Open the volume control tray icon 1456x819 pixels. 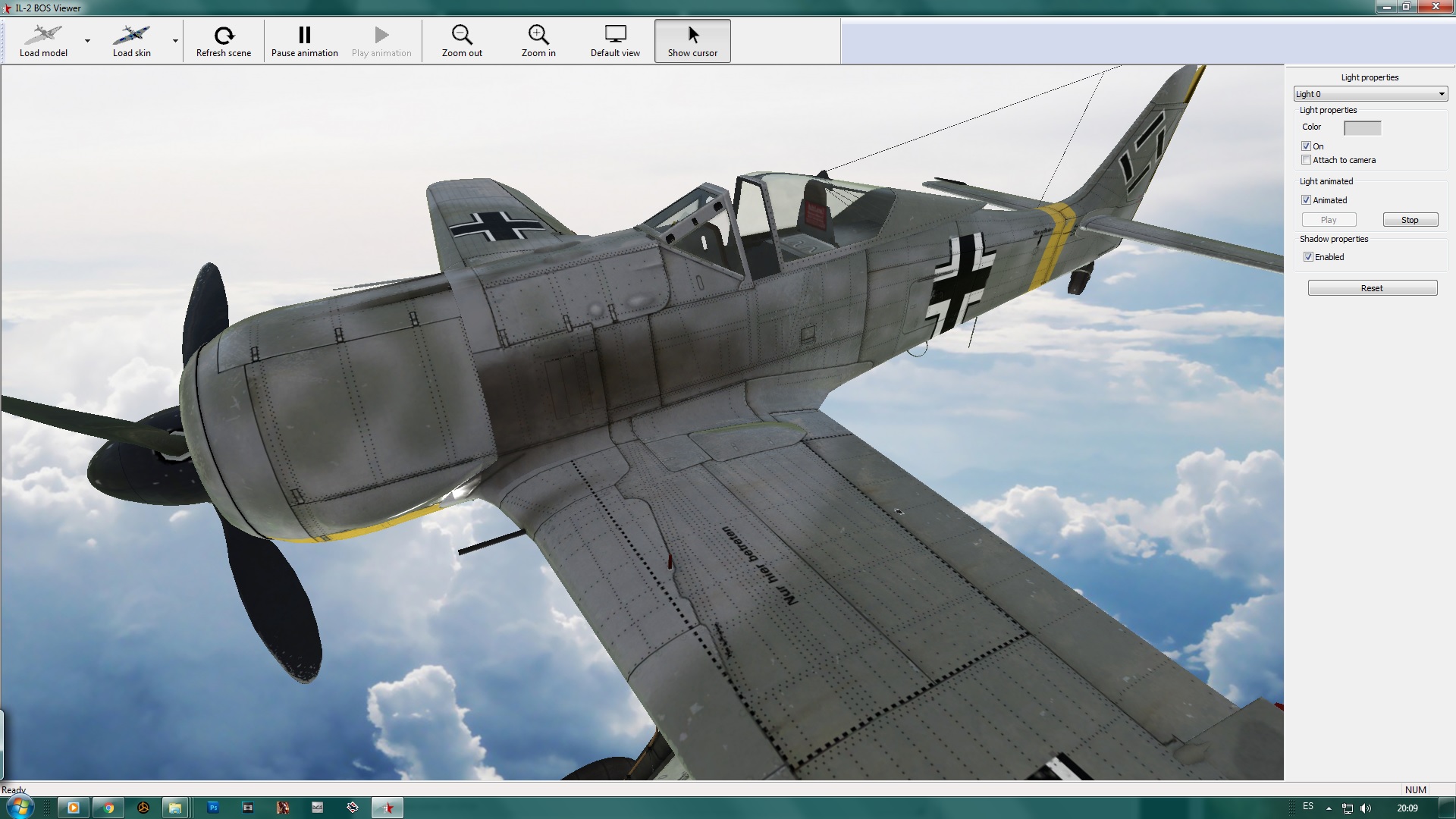1367,808
